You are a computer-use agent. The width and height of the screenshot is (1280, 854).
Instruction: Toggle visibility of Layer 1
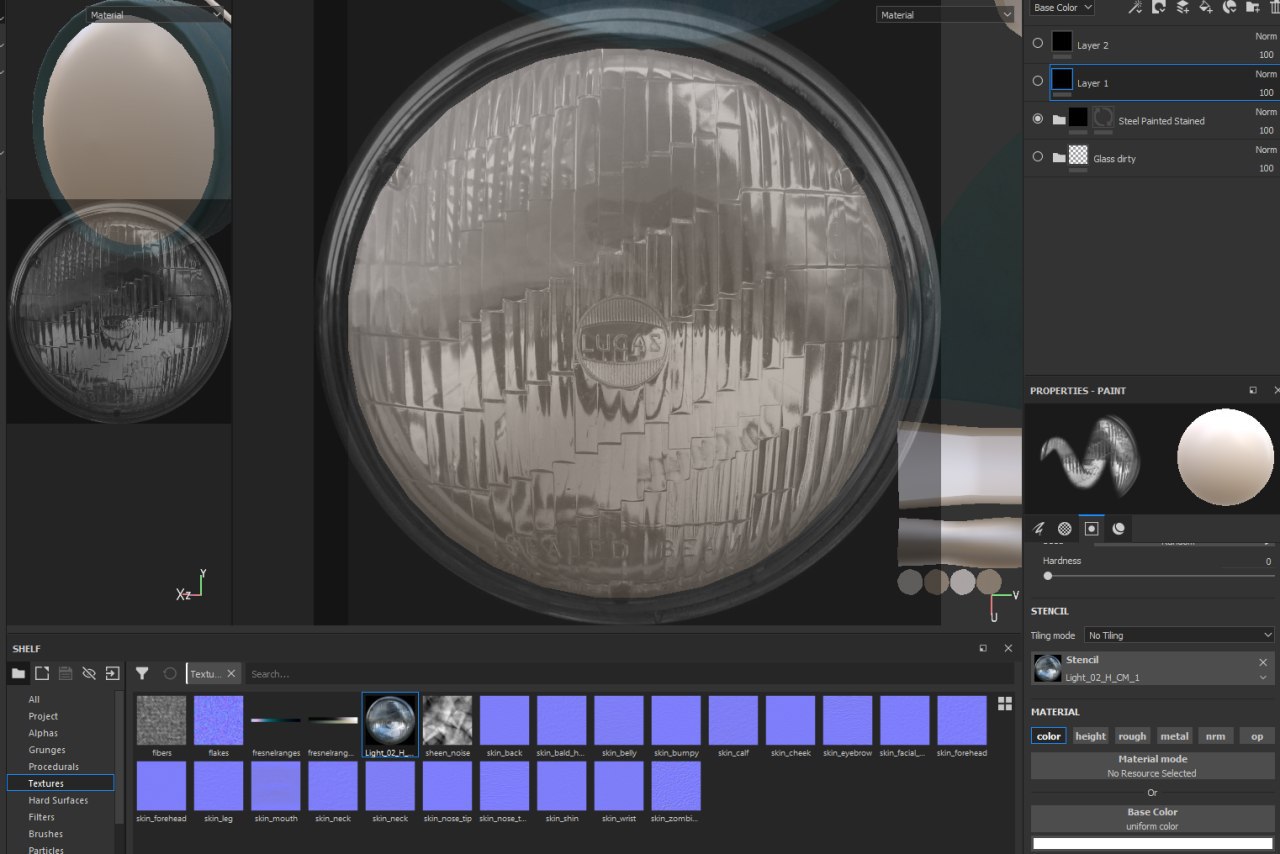point(1038,81)
